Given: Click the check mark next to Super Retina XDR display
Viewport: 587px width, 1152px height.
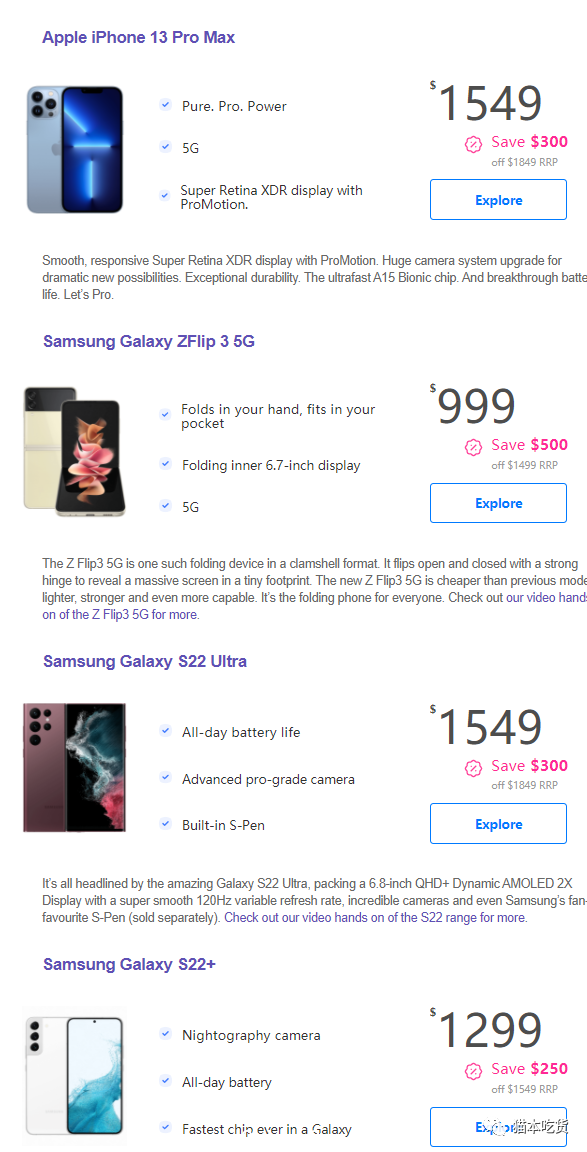Looking at the screenshot, I should pyautogui.click(x=165, y=195).
